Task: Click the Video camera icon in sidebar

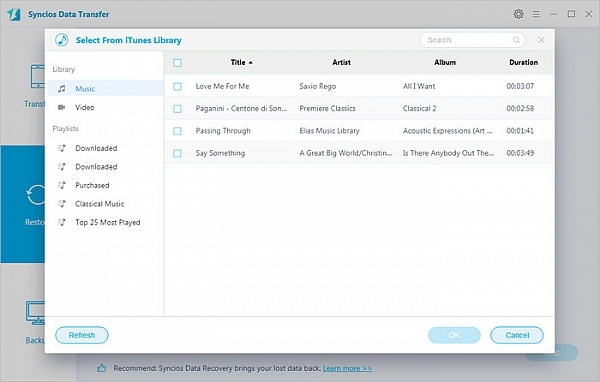Action: [x=61, y=107]
